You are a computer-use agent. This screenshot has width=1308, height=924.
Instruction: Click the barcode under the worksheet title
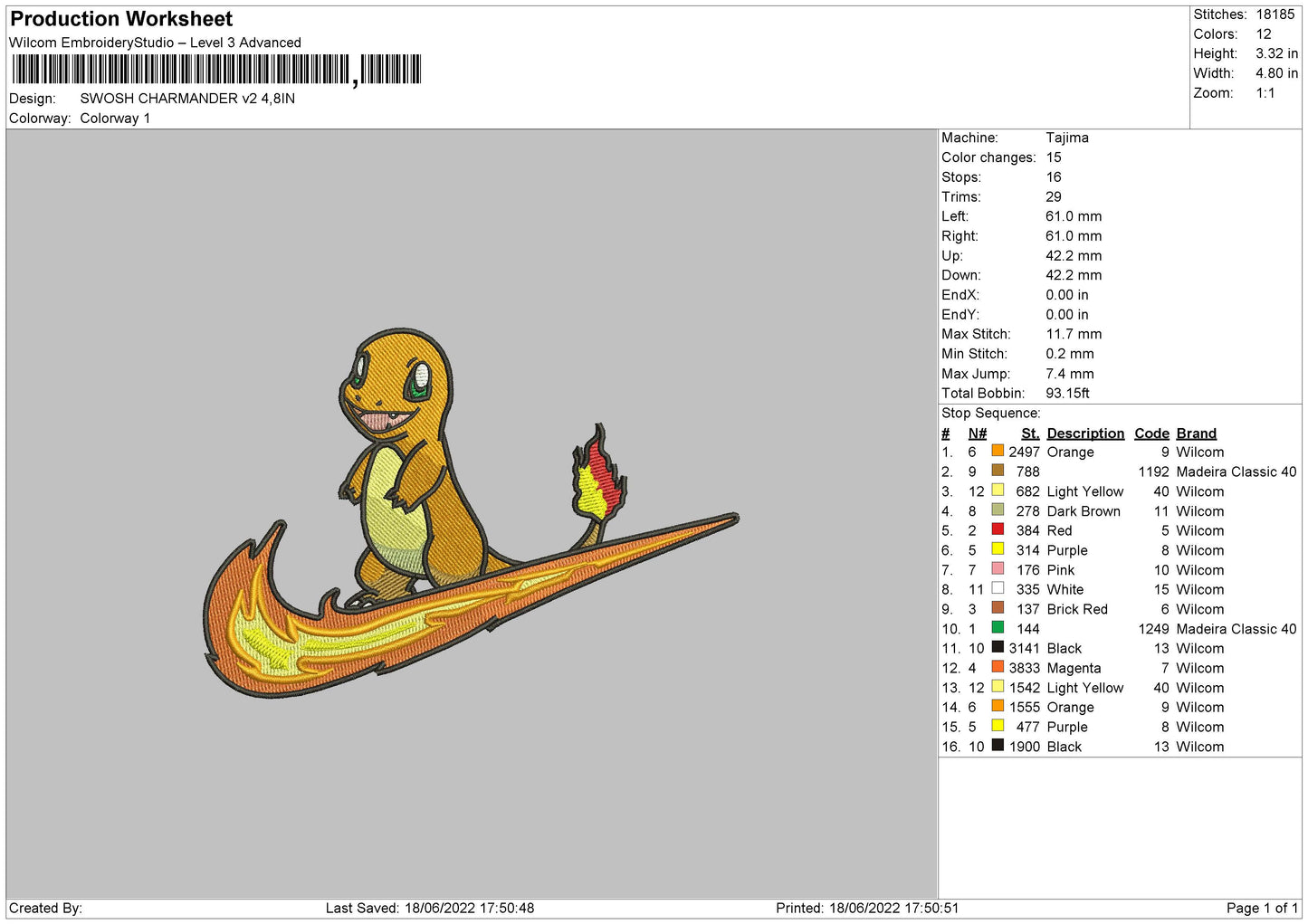tap(216, 70)
